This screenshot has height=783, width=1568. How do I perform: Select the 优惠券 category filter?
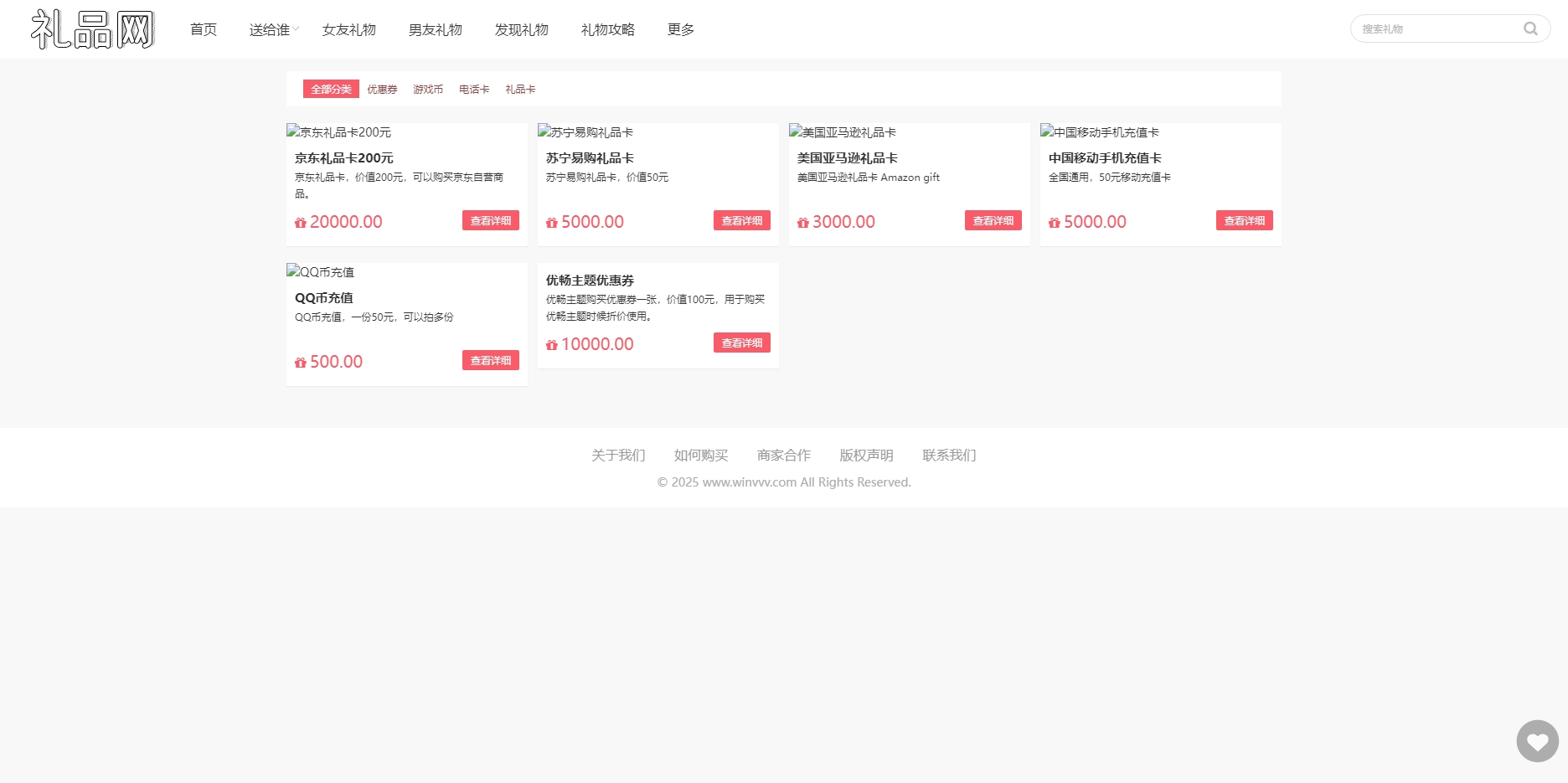pos(382,89)
